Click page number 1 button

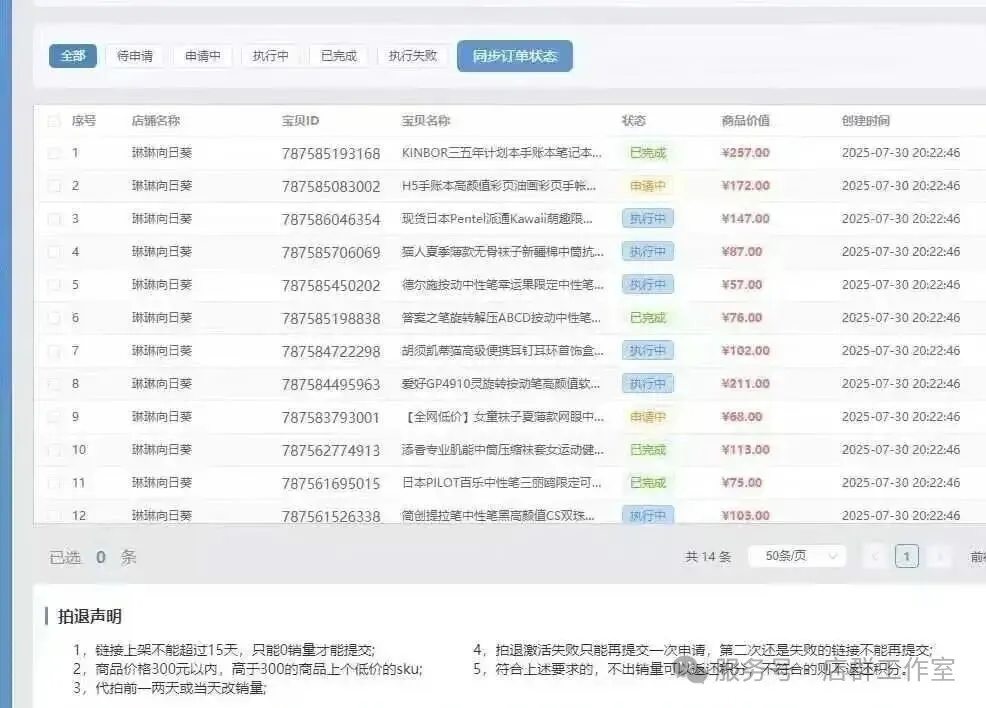click(907, 557)
